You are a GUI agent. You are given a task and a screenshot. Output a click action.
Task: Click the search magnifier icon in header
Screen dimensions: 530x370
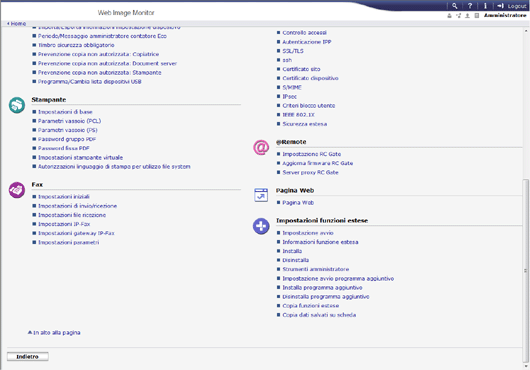[455, 6]
